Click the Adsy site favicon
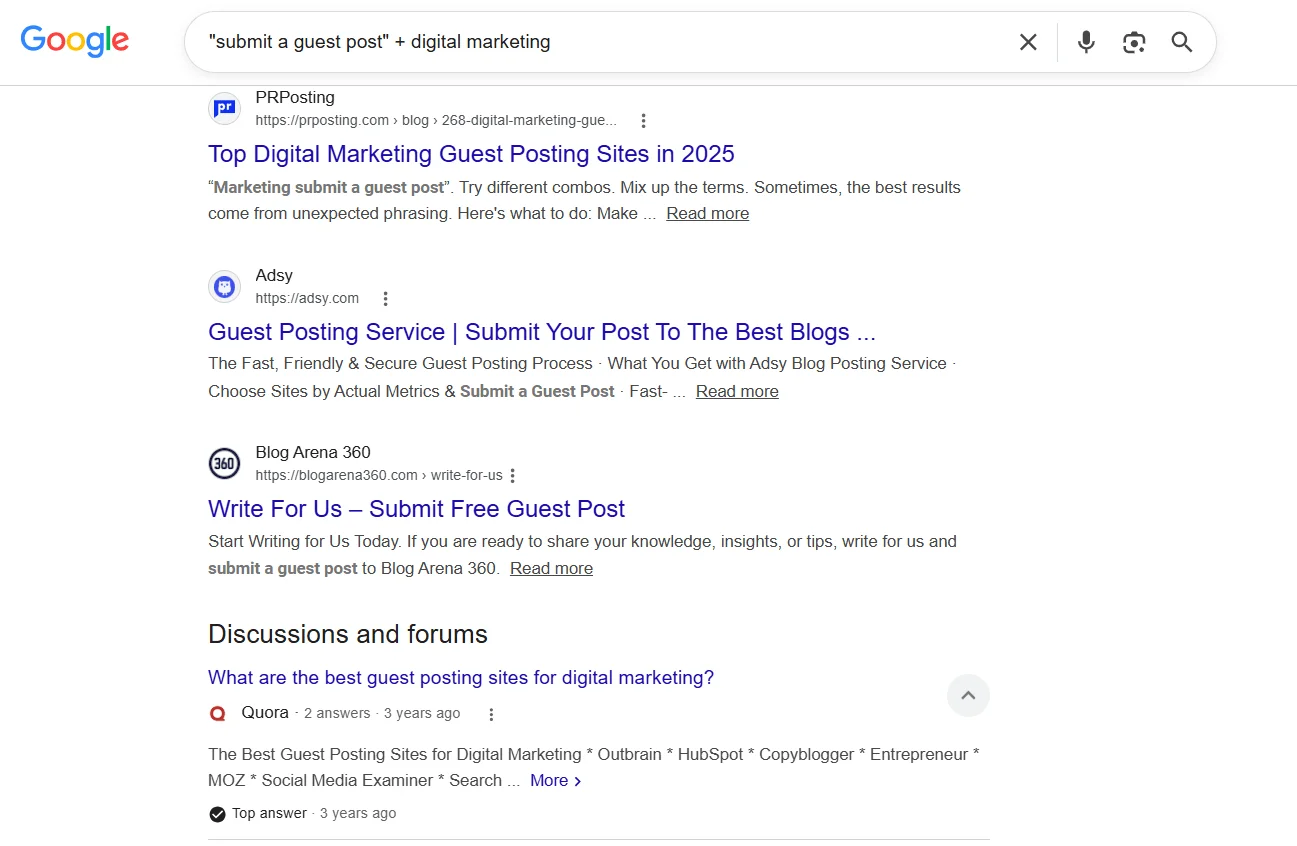1297x846 pixels. pos(224,286)
